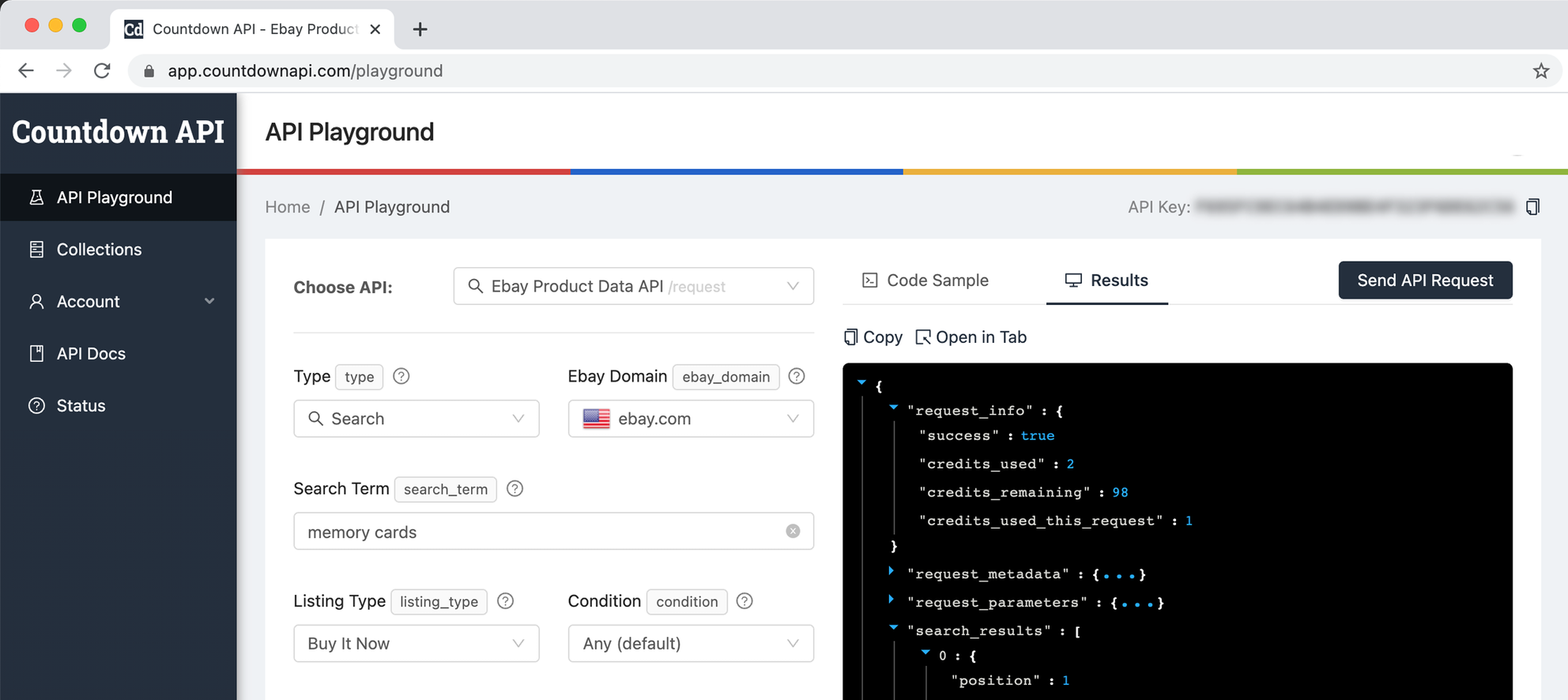
Task: Switch to the Code Sample tab
Action: click(x=925, y=280)
